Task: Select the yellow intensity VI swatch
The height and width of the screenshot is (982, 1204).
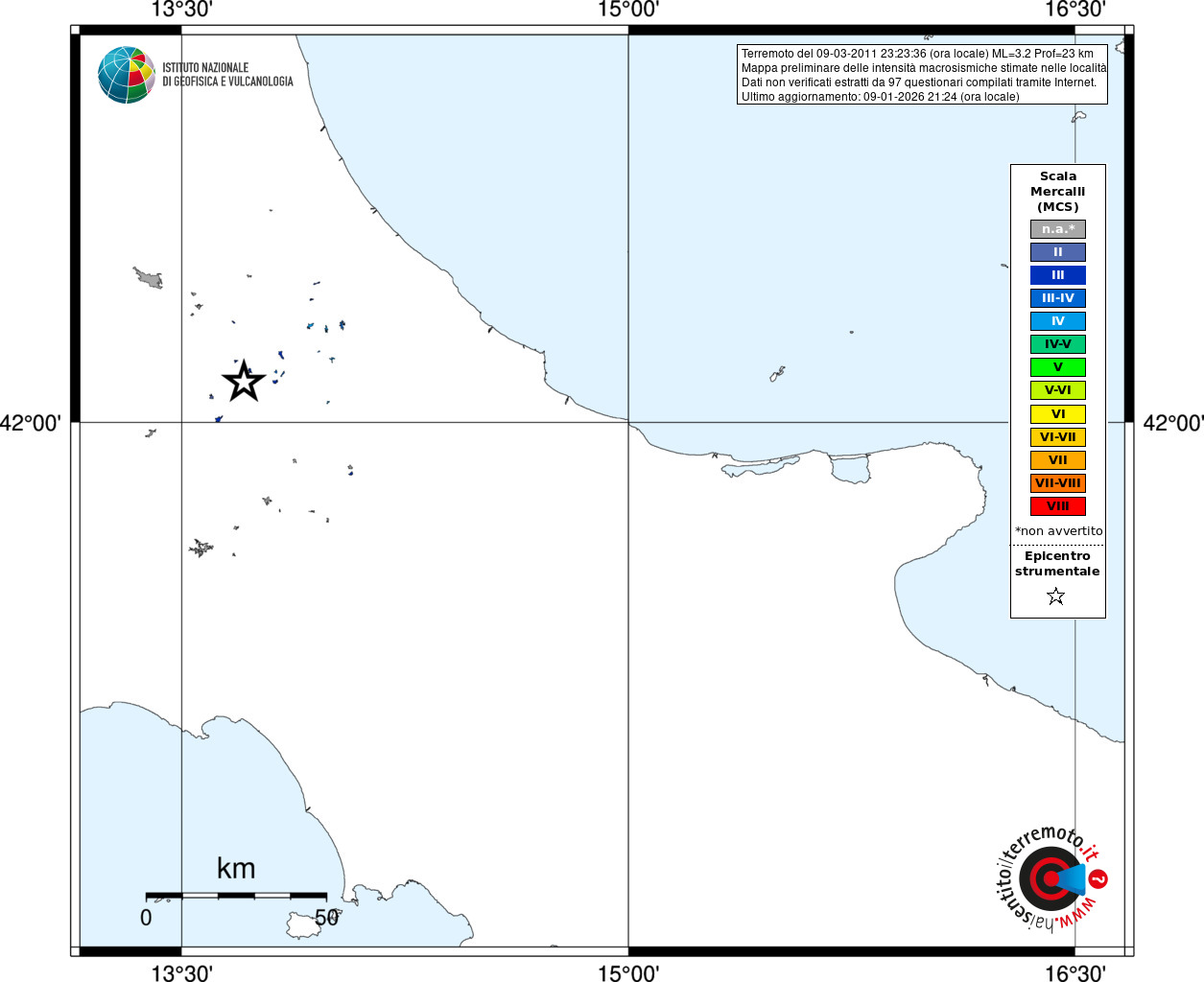Action: click(1058, 414)
